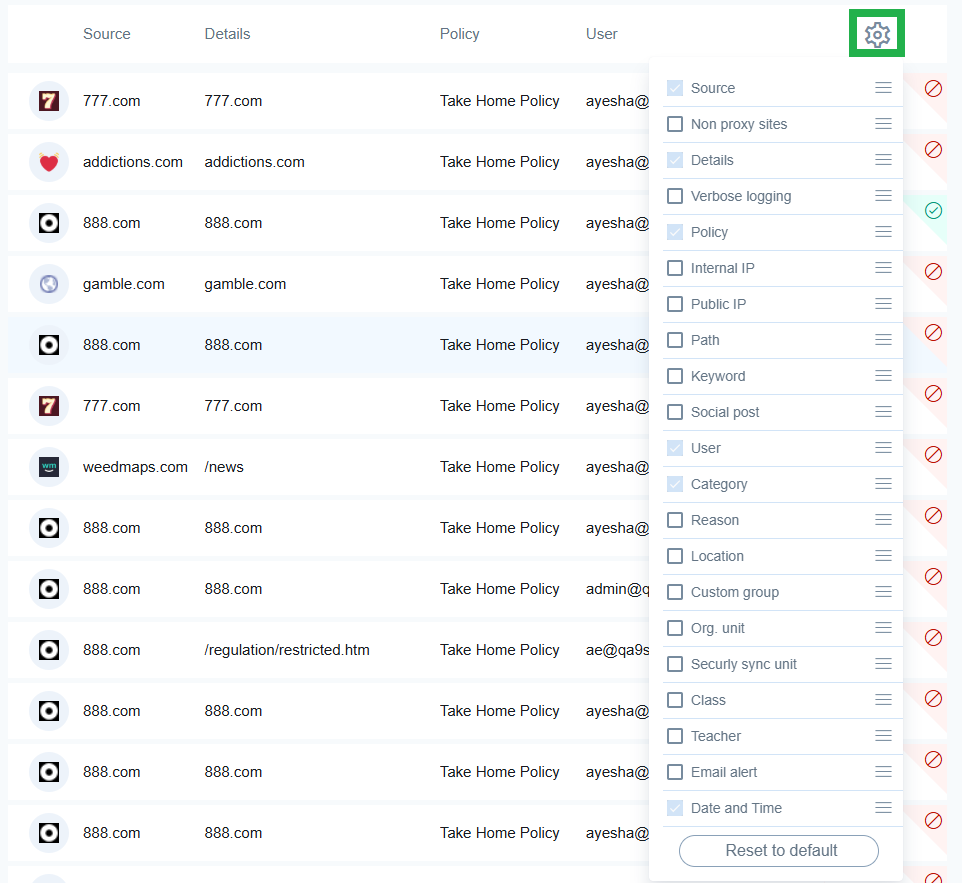Click the reorder handle next to Source

pyautogui.click(x=883, y=88)
